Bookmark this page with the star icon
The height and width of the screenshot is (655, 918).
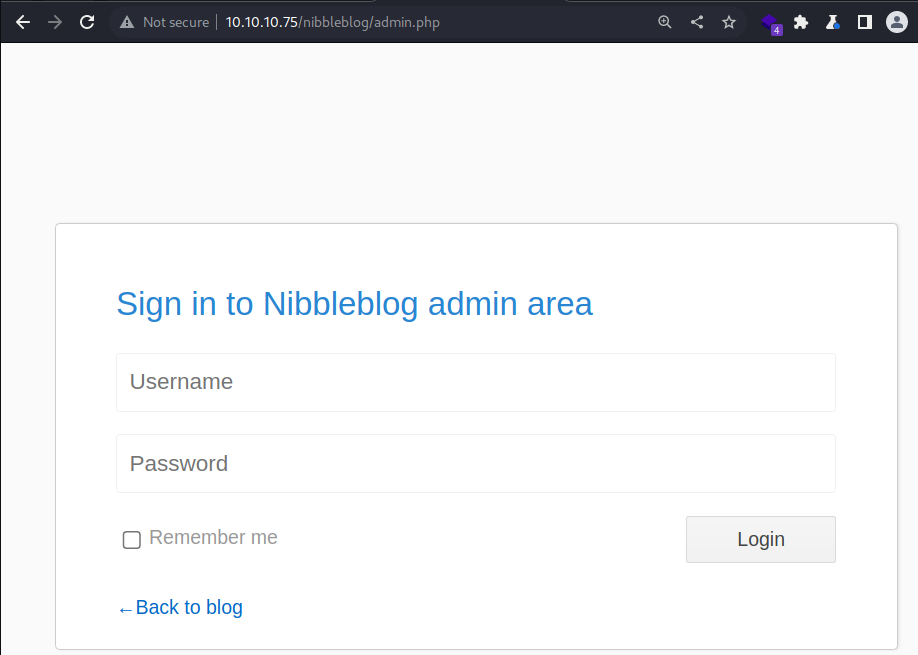pyautogui.click(x=728, y=22)
